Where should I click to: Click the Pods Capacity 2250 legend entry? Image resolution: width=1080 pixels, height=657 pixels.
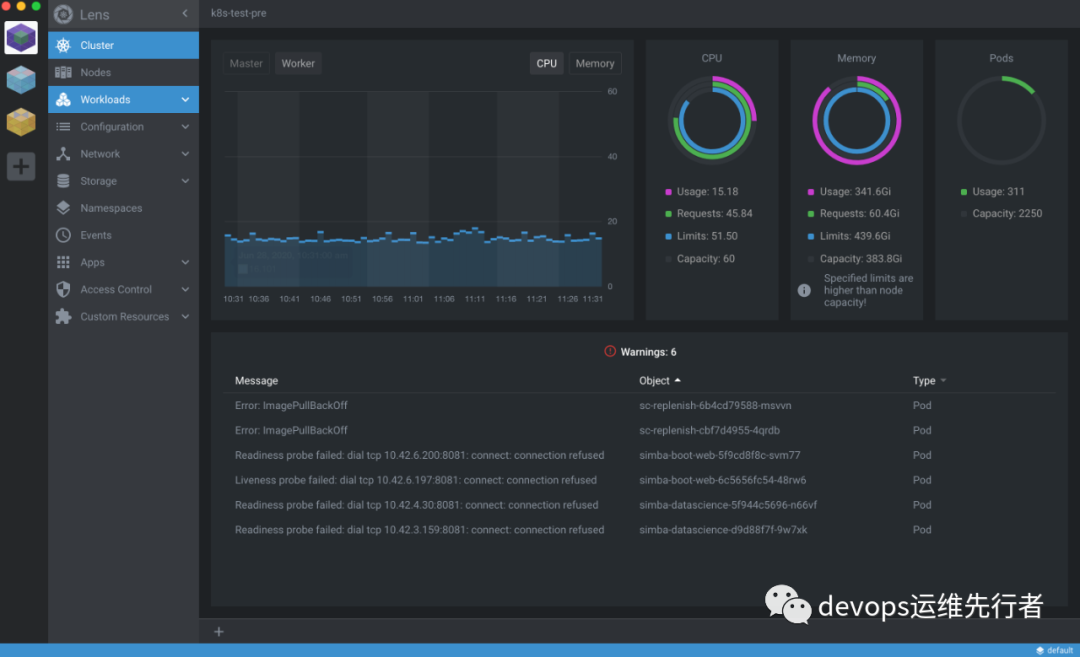click(x=1001, y=213)
